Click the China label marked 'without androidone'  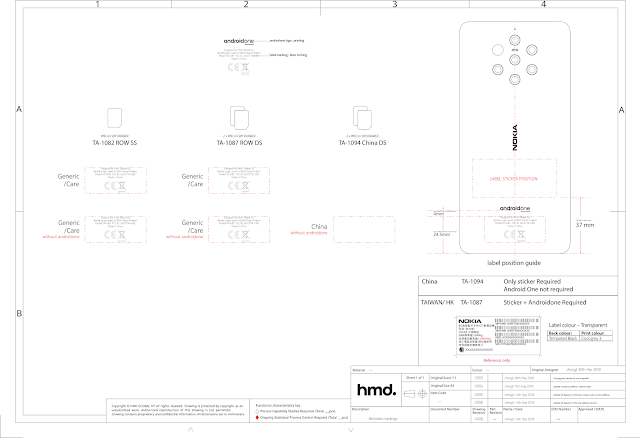[x=309, y=229]
